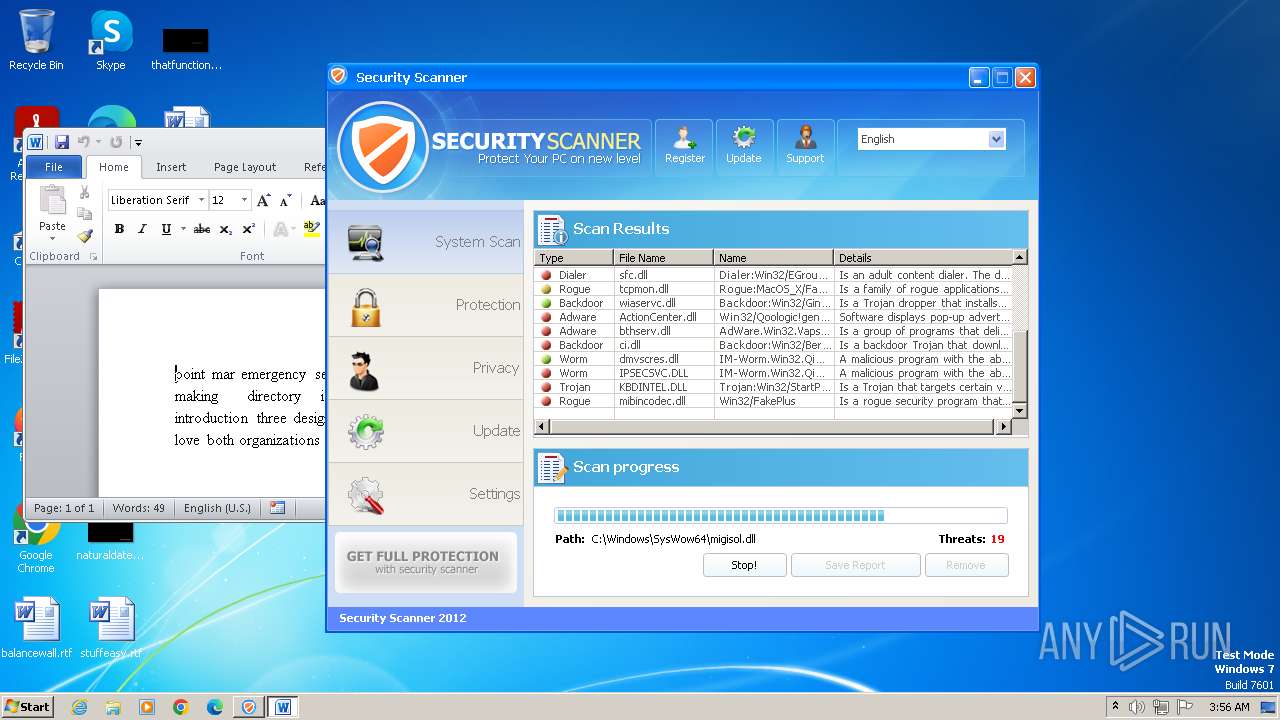1280x720 pixels.
Task: Click the text highlight color button in Word
Action: click(311, 229)
